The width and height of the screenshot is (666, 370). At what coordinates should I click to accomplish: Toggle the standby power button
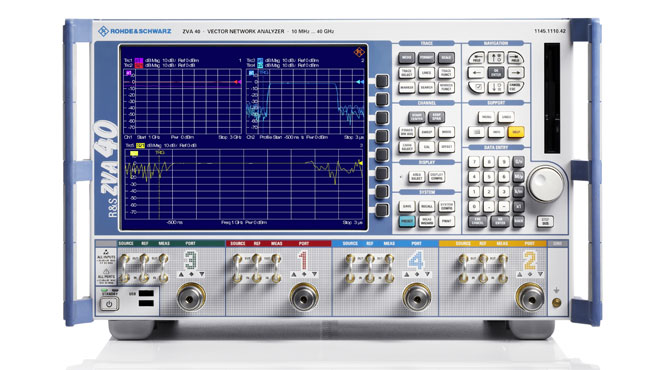click(109, 304)
